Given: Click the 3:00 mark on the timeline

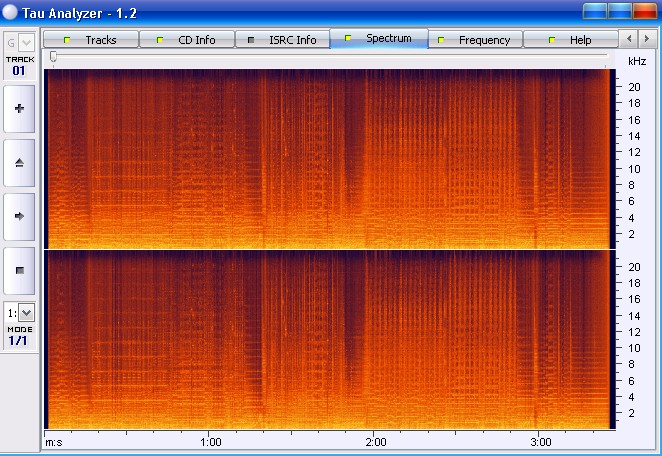Looking at the screenshot, I should pyautogui.click(x=541, y=442).
